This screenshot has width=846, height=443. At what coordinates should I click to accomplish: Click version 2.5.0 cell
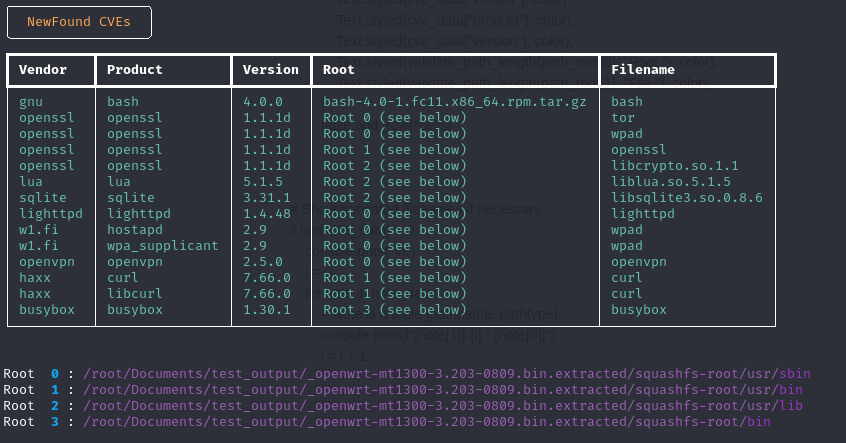pyautogui.click(x=263, y=262)
